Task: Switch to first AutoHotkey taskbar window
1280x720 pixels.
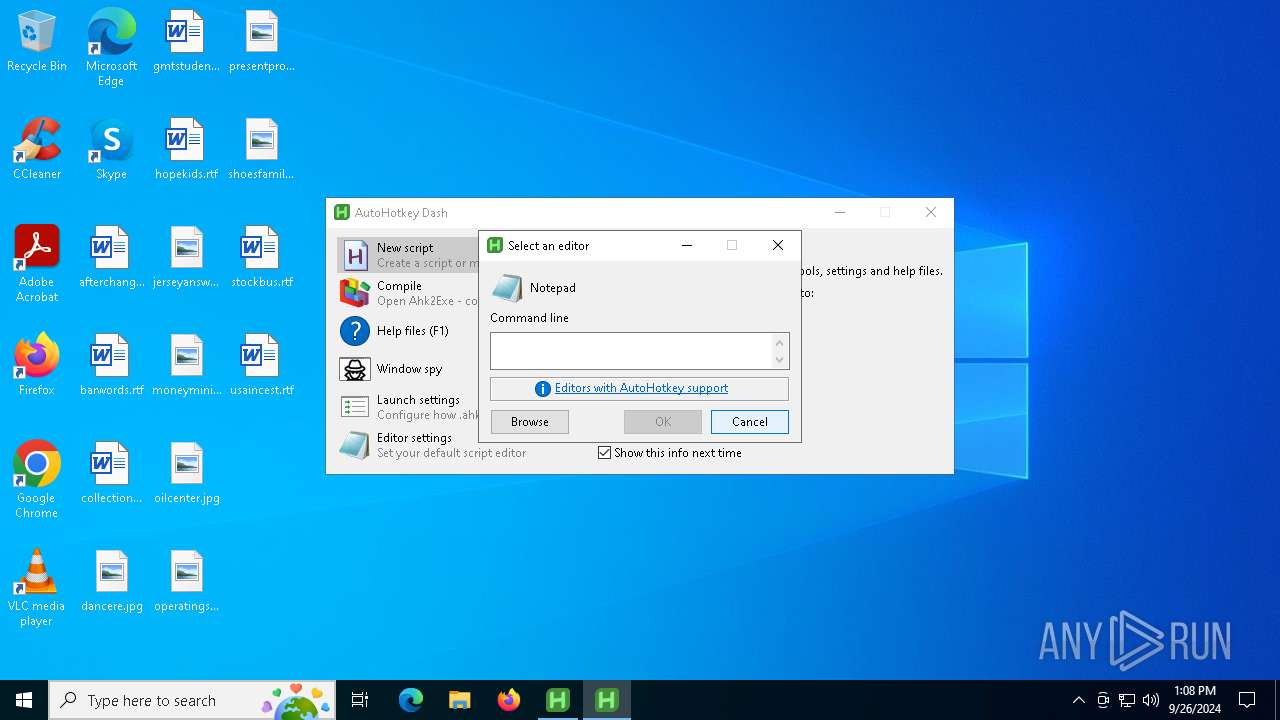Action: pos(558,700)
